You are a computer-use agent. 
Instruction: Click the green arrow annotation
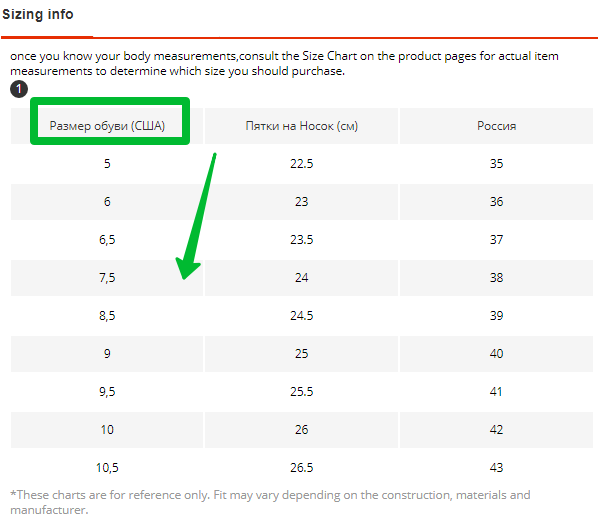coord(195,217)
